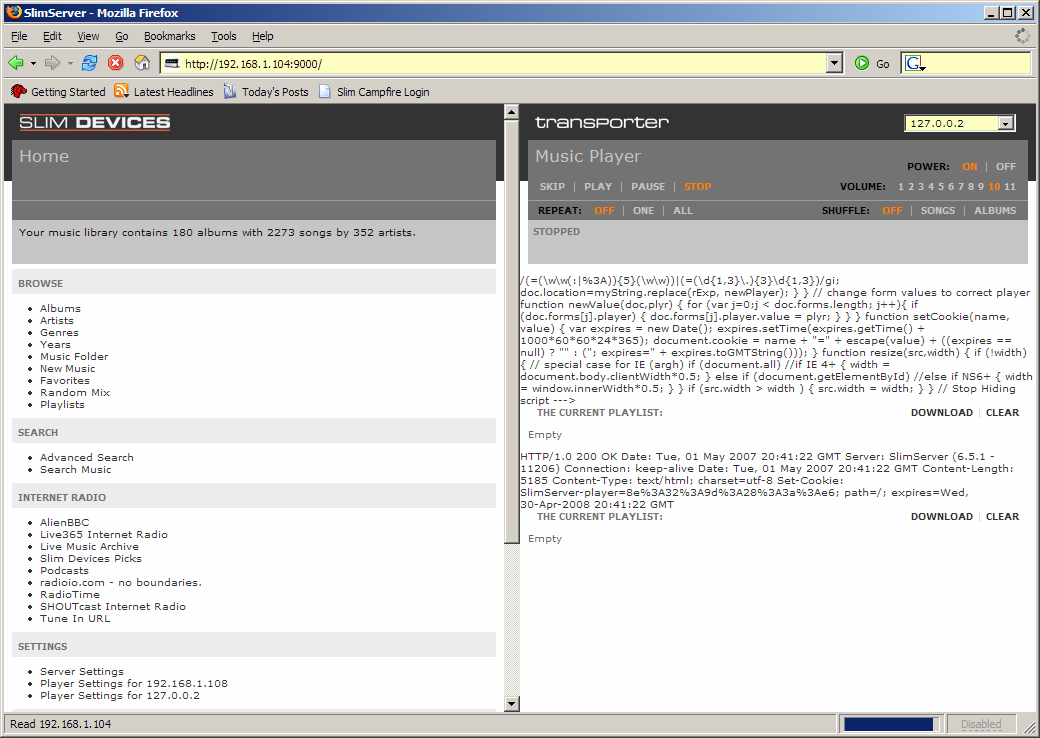The image size is (1040, 738).
Task: Click the Reload page icon
Action: click(x=90, y=63)
